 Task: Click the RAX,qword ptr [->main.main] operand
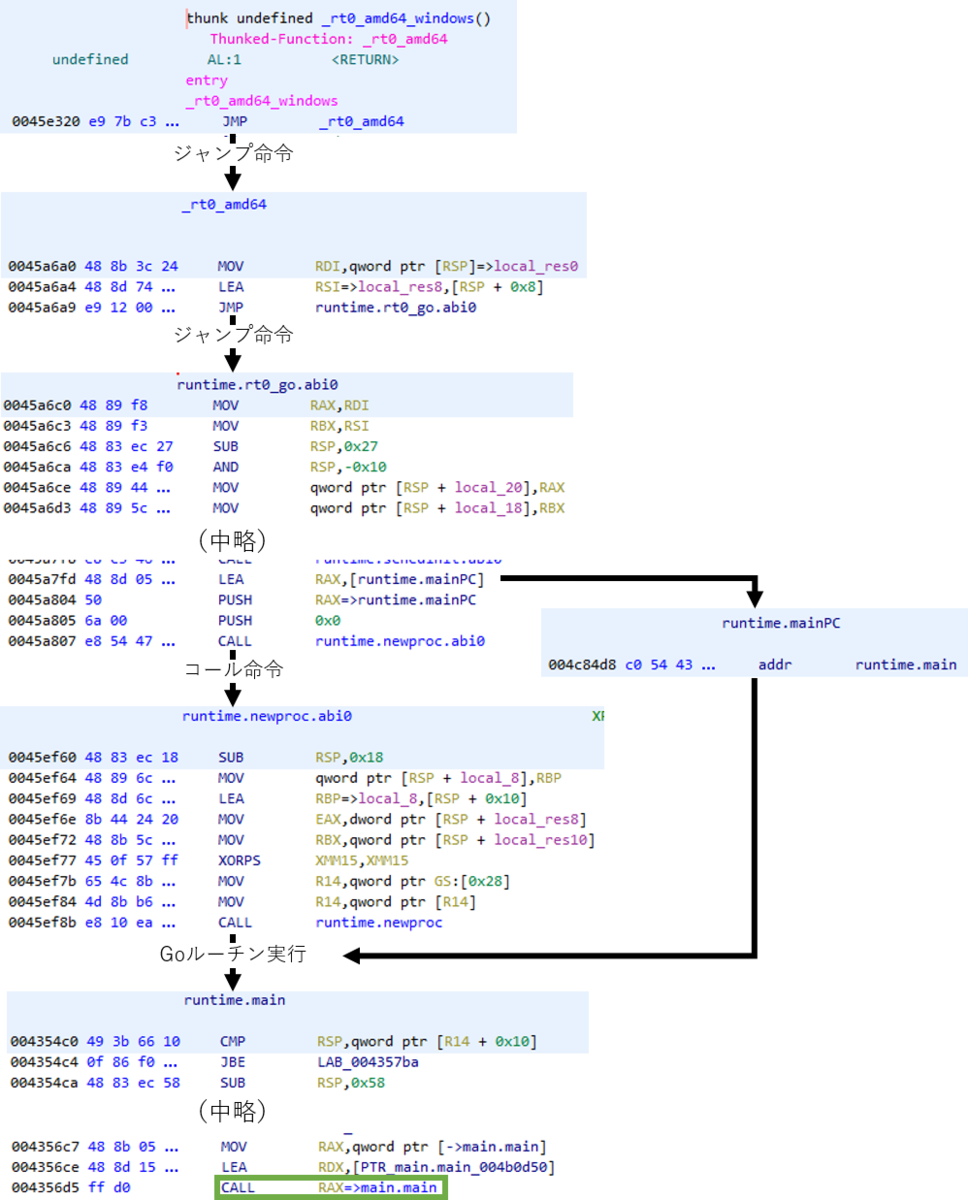[x=432, y=1146]
